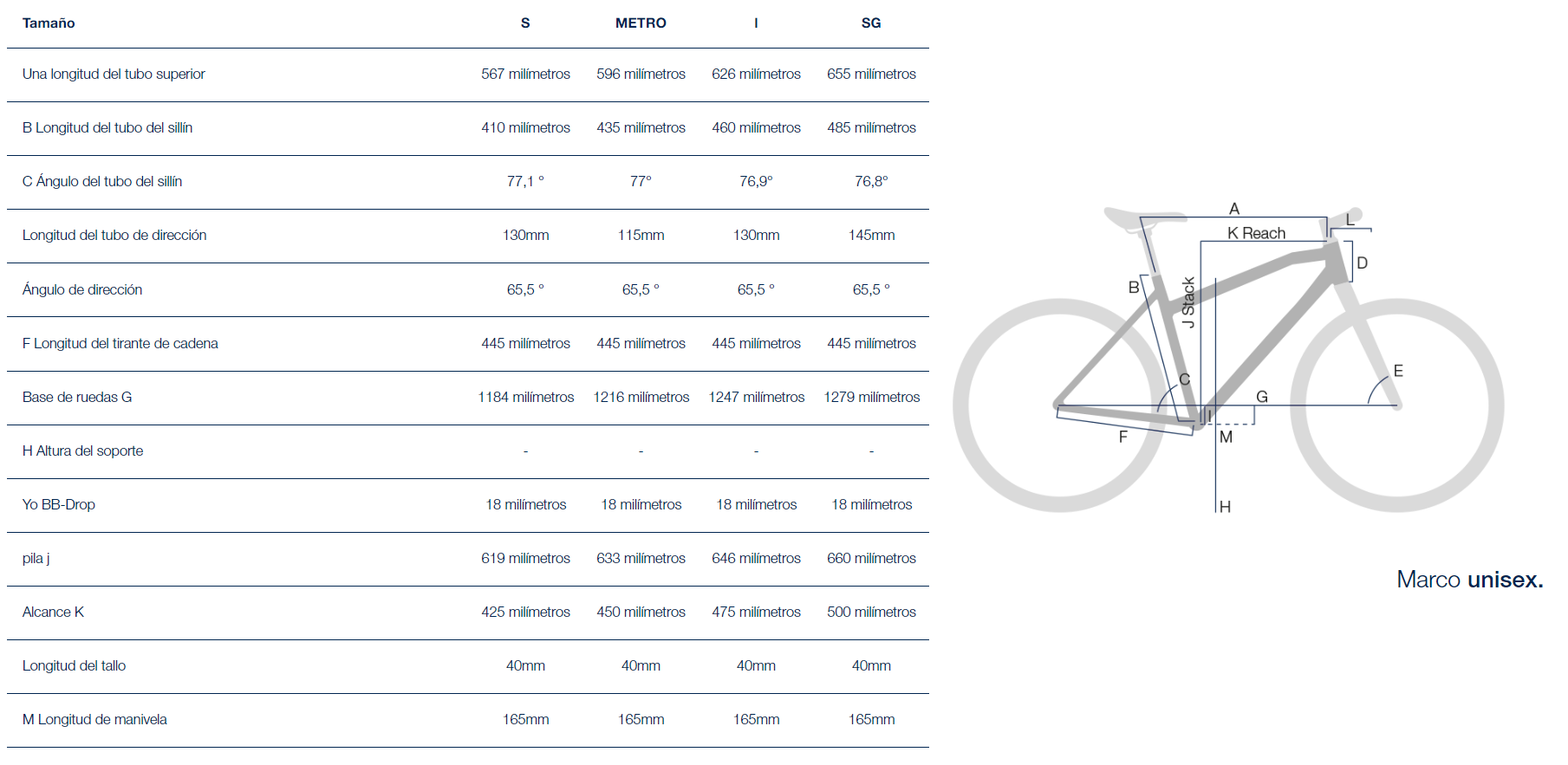This screenshot has height=765, width=1568.
Task: Click letter A above top tube
Action: click(x=1234, y=209)
